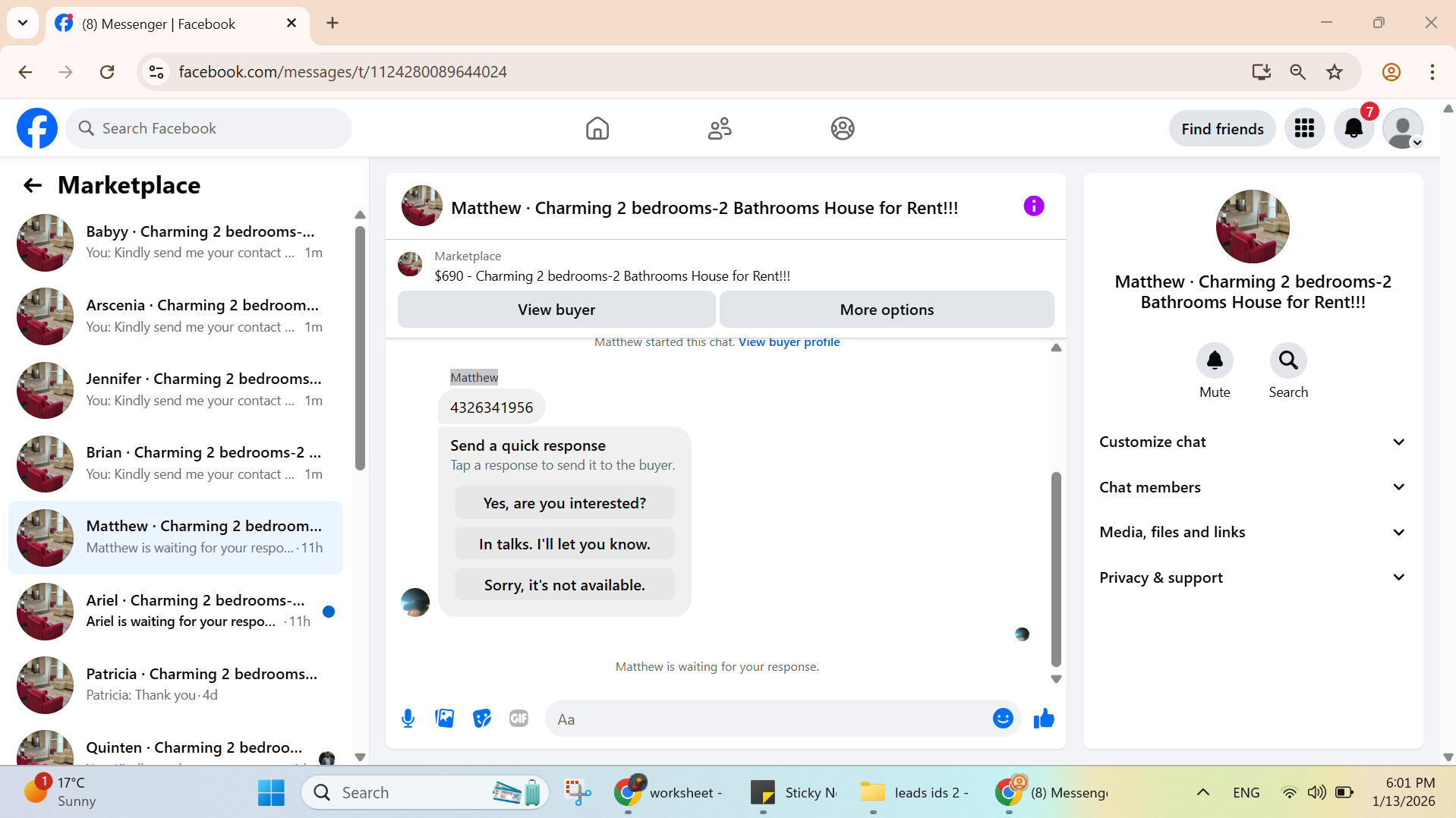Open Babyy conversation in list

coord(176,242)
